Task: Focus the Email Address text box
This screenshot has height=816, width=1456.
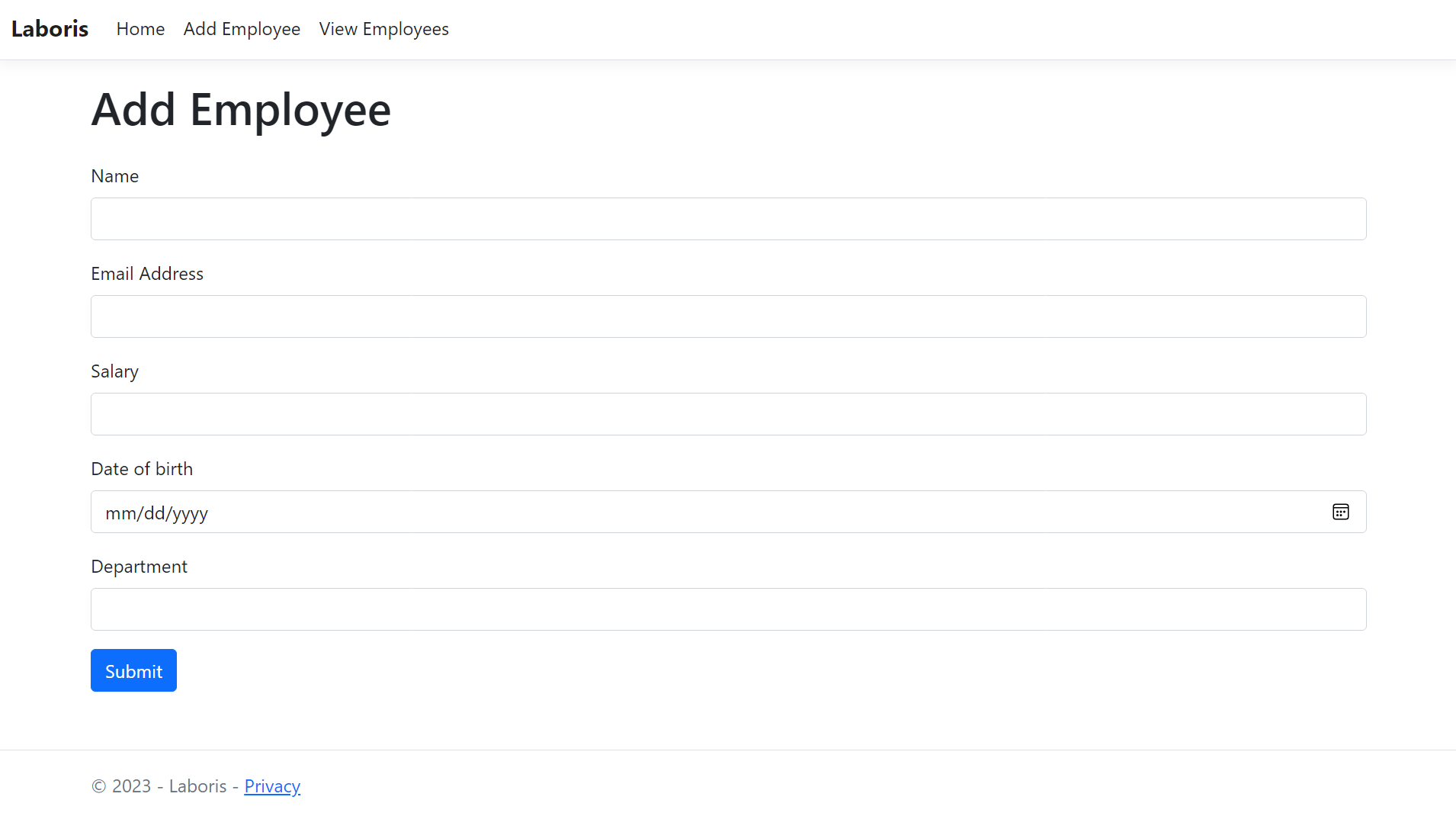Action: pyautogui.click(x=728, y=316)
